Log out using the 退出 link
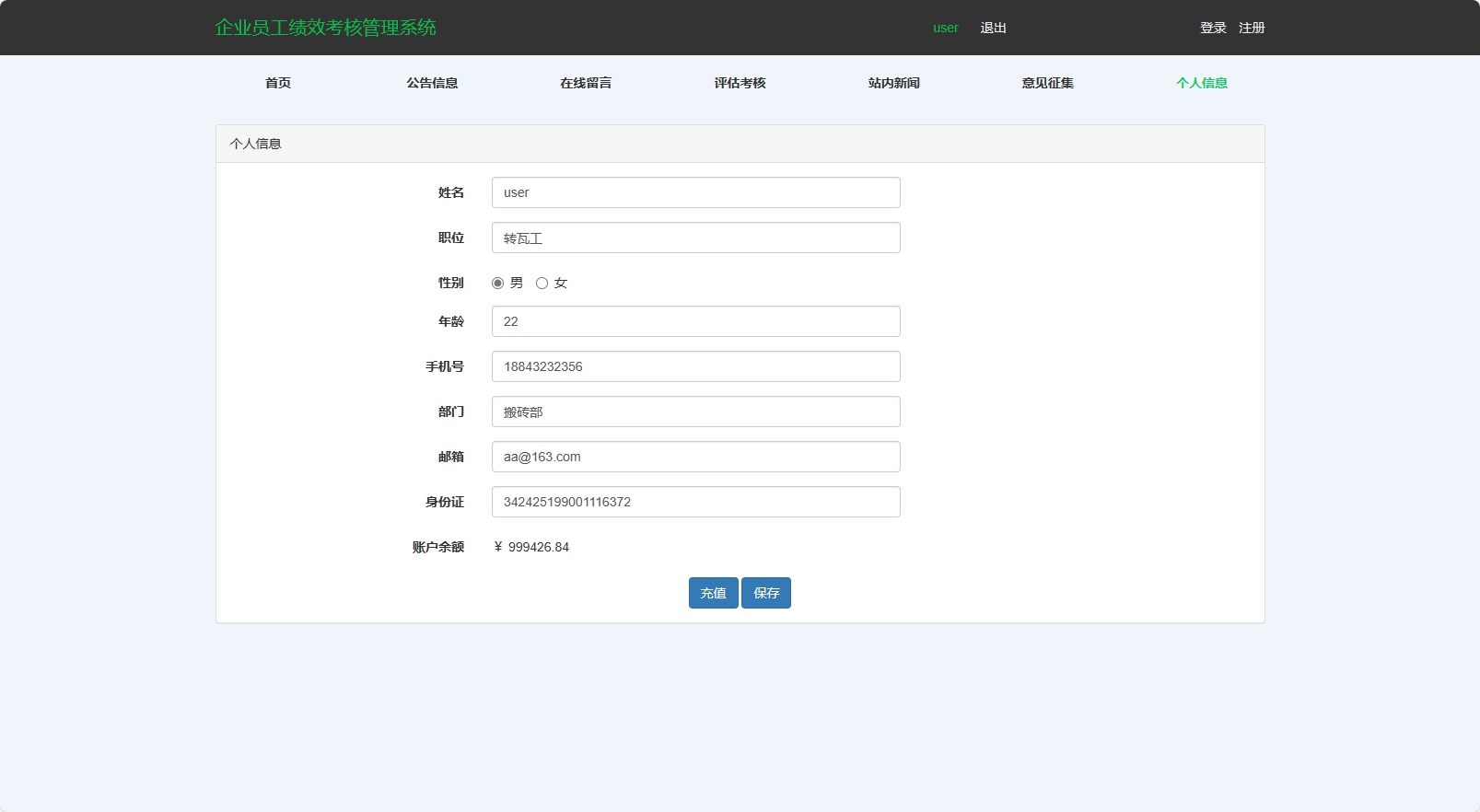 [993, 28]
